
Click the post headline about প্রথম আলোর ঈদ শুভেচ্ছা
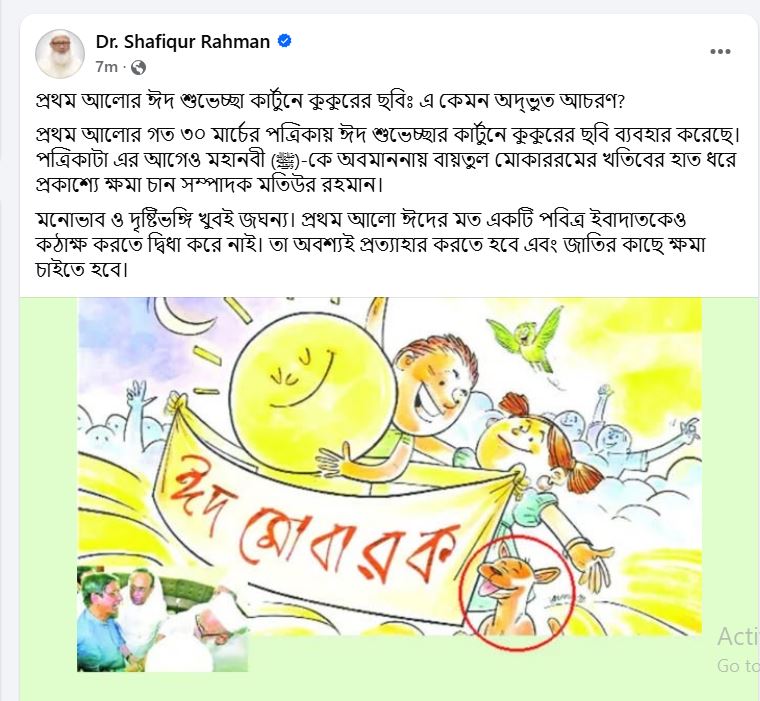point(331,101)
